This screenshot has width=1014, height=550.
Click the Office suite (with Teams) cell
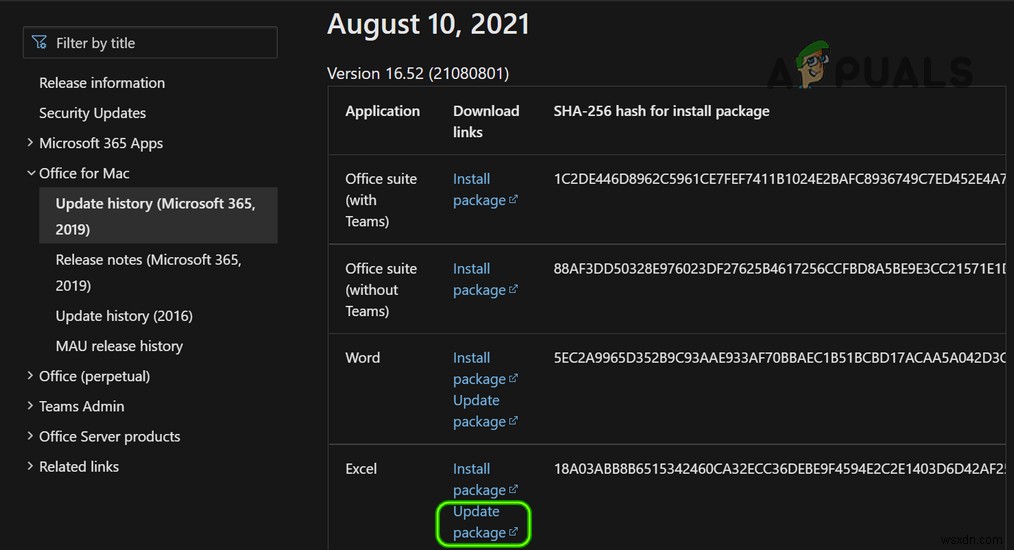pos(381,200)
